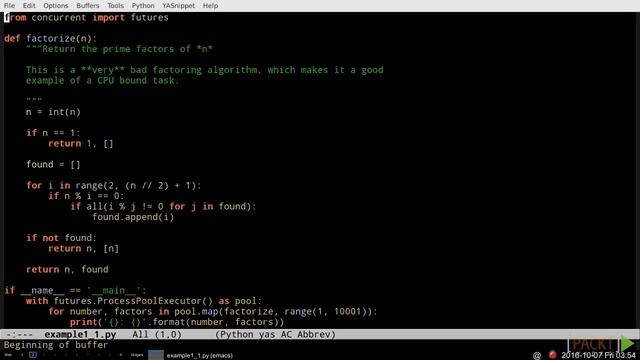Click the 'if n % i == 0:' line
Viewport: 640px width, 360px height.
86,196
